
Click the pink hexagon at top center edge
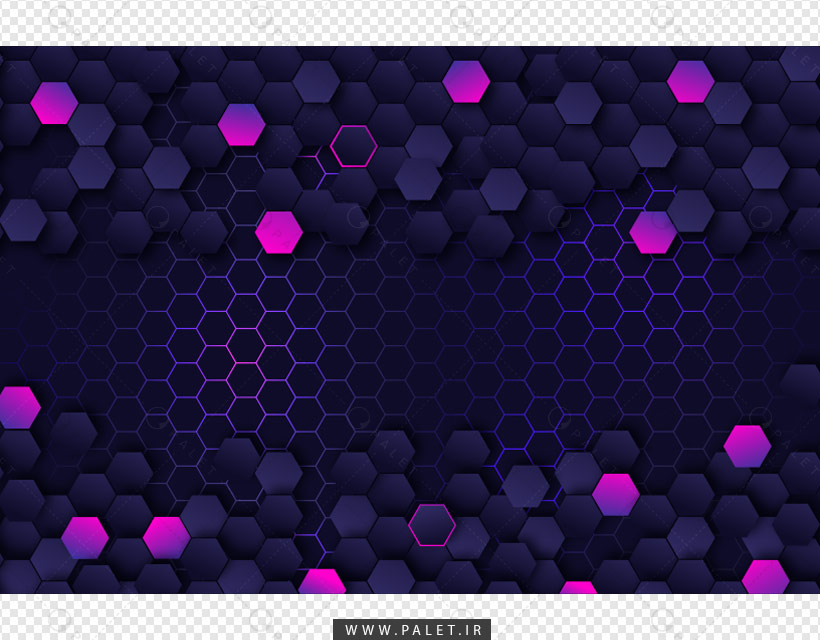(x=466, y=82)
